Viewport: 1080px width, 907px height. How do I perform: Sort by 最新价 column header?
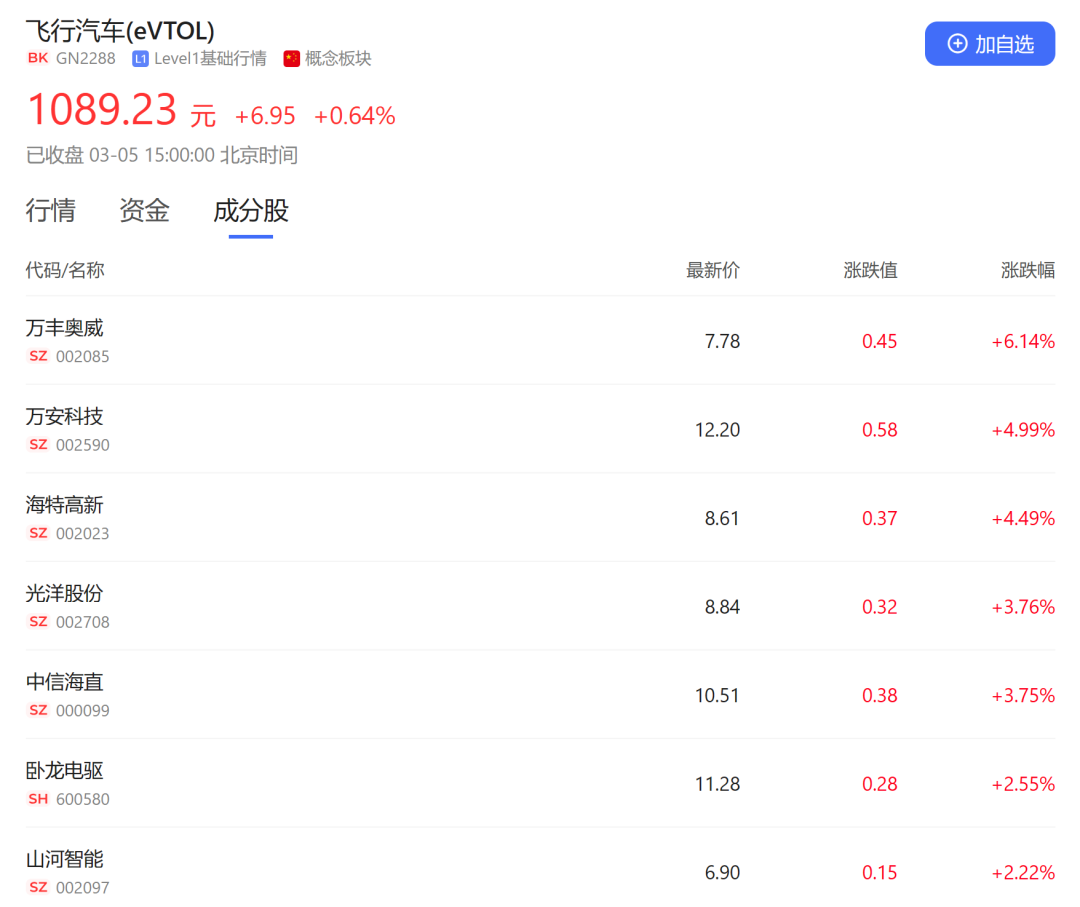[x=712, y=270]
